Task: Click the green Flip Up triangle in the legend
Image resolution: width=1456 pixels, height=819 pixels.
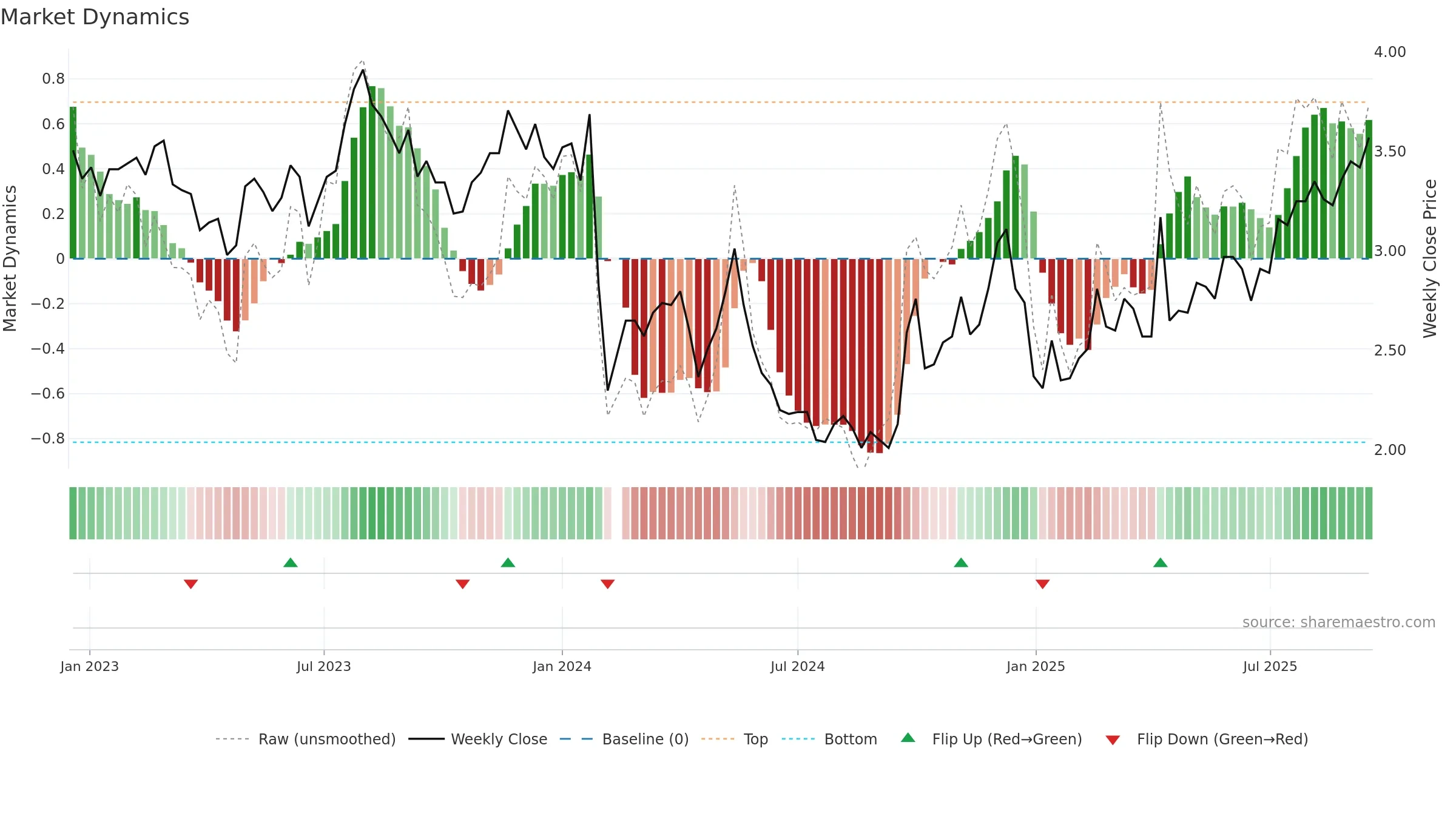Action: (908, 738)
